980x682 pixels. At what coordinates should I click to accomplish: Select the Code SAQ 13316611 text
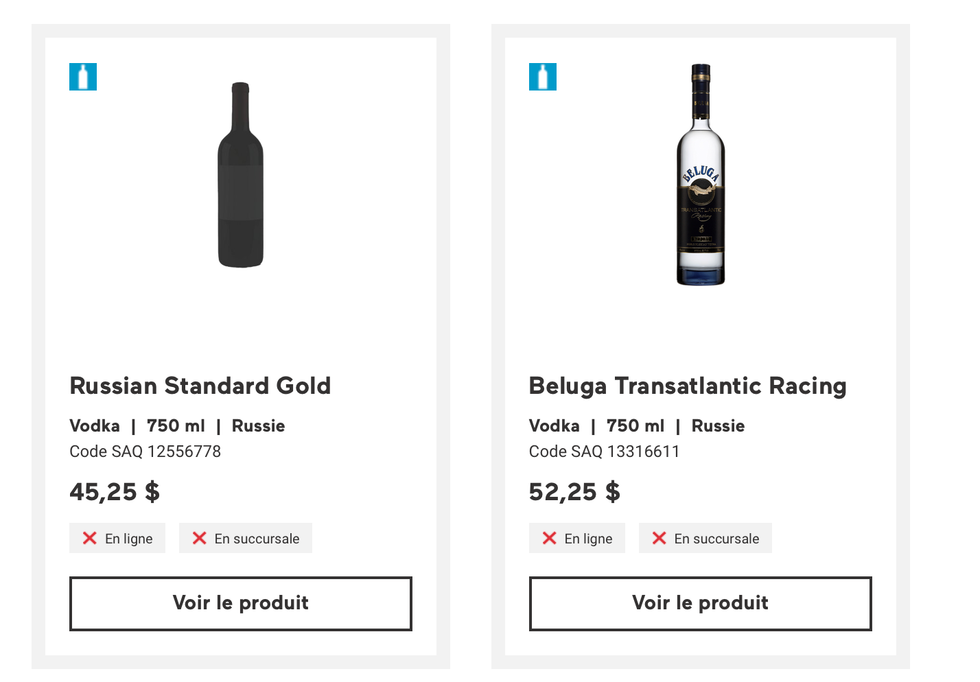pyautogui.click(x=604, y=452)
